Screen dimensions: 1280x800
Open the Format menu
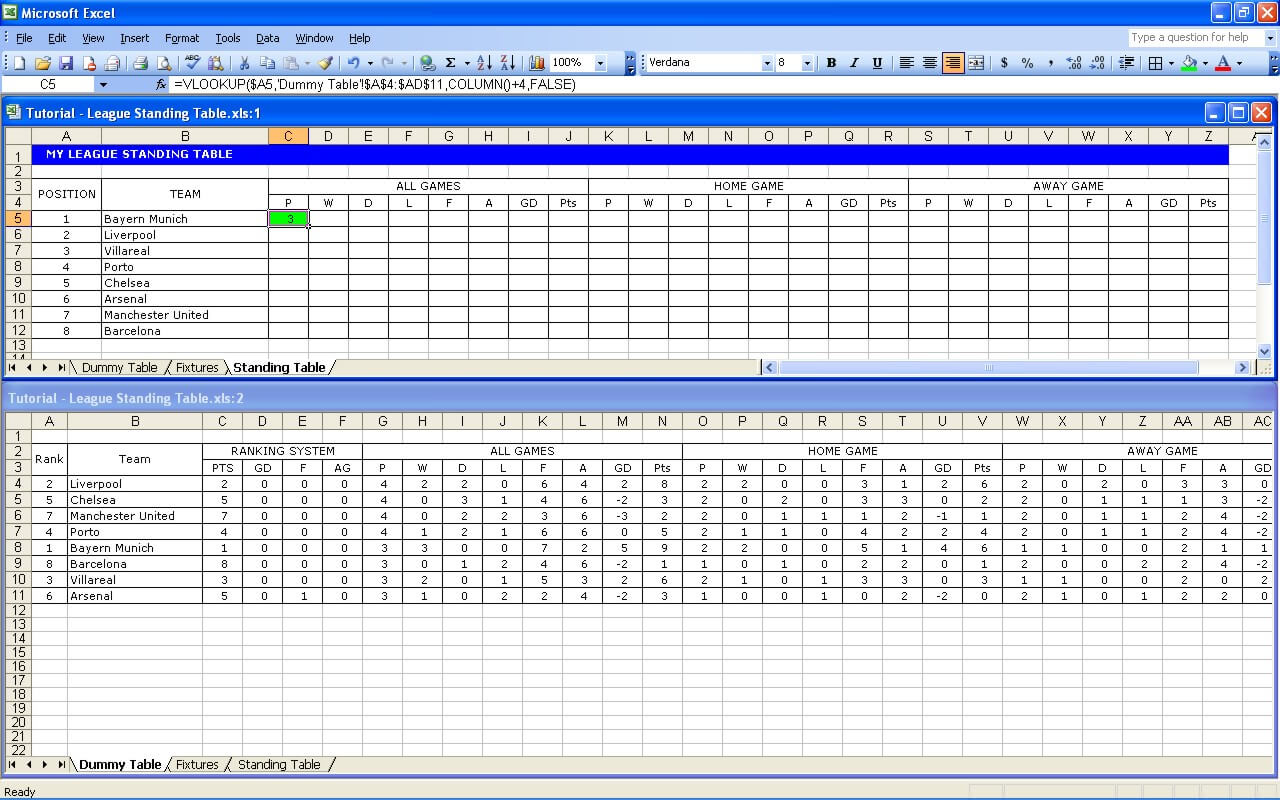[x=182, y=38]
